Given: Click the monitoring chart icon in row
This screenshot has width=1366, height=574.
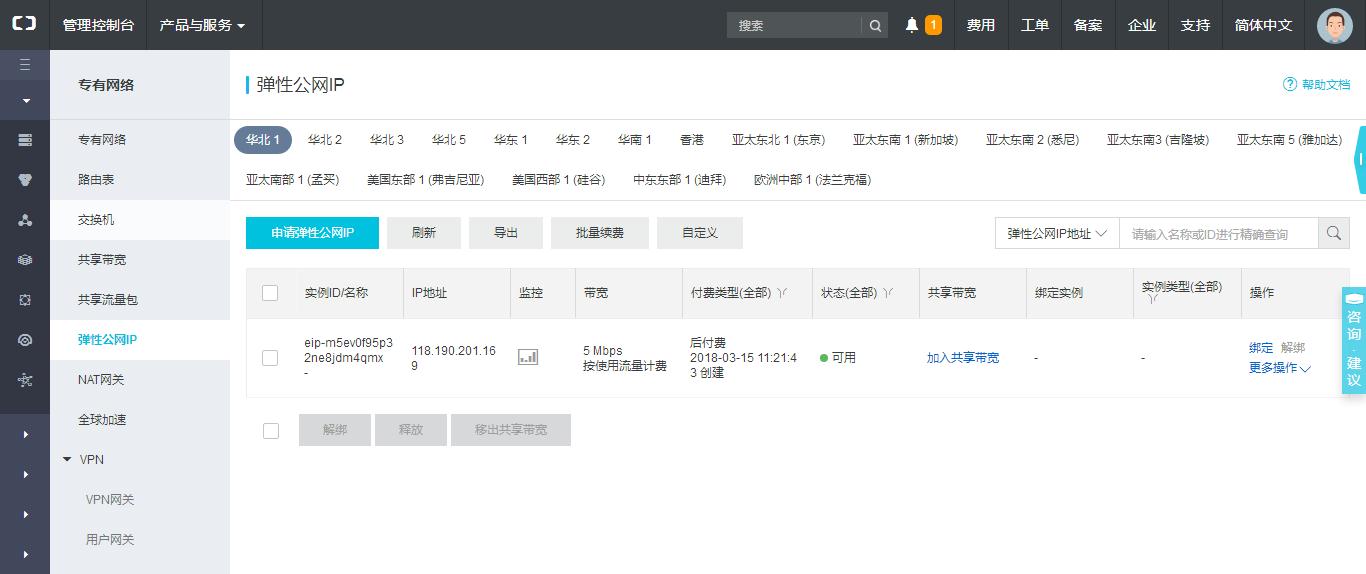Looking at the screenshot, I should tap(528, 357).
